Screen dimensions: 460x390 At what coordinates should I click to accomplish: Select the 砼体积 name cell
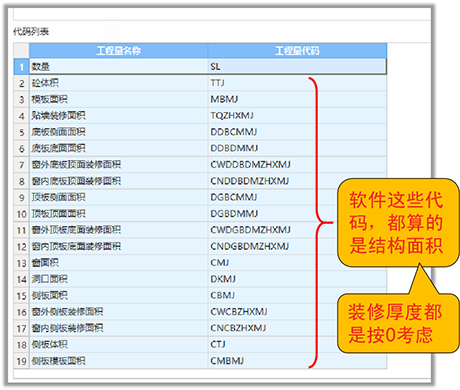point(119,83)
